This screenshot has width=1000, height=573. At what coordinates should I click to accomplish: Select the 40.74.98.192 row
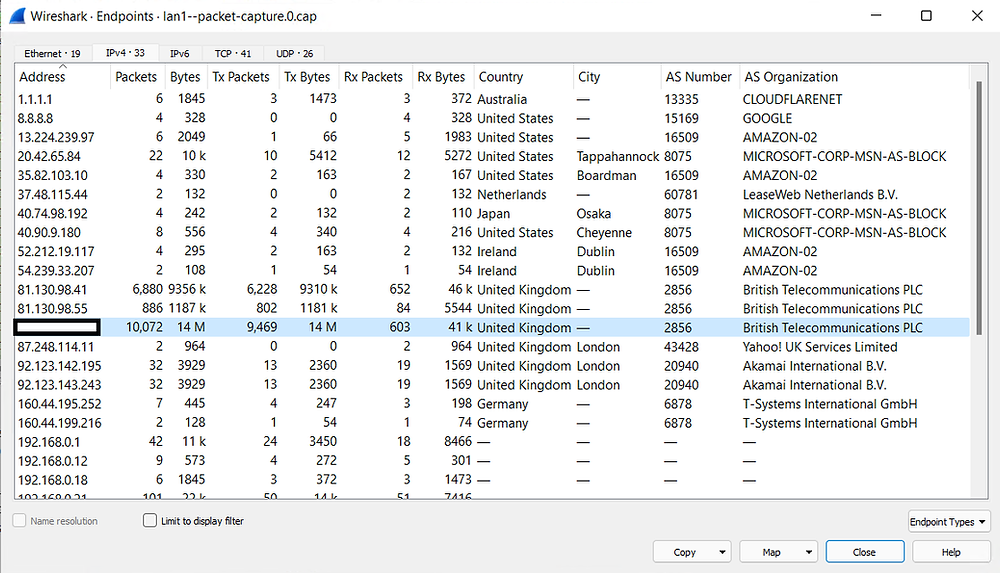(x=492, y=214)
